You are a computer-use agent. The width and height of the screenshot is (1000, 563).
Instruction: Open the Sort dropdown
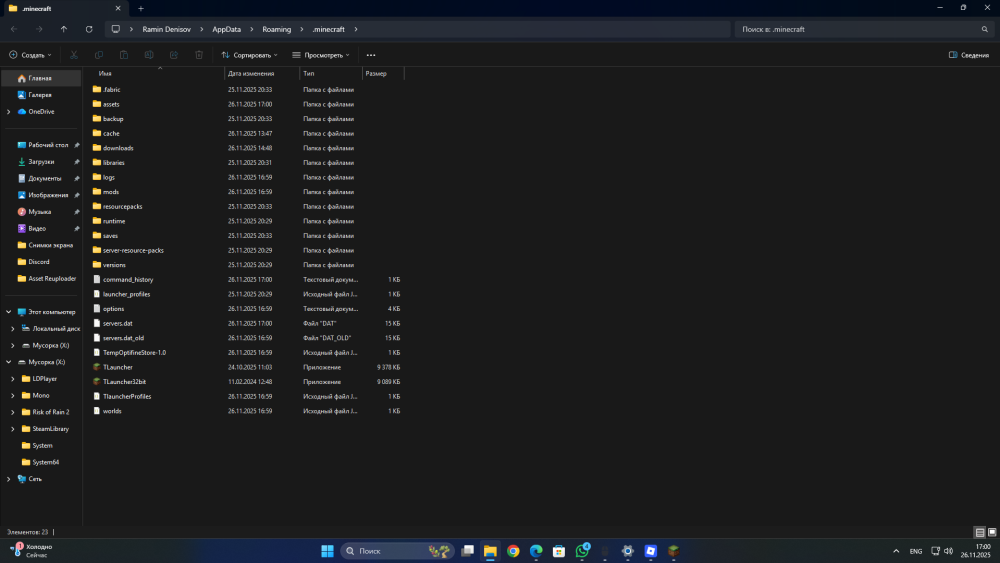249,55
